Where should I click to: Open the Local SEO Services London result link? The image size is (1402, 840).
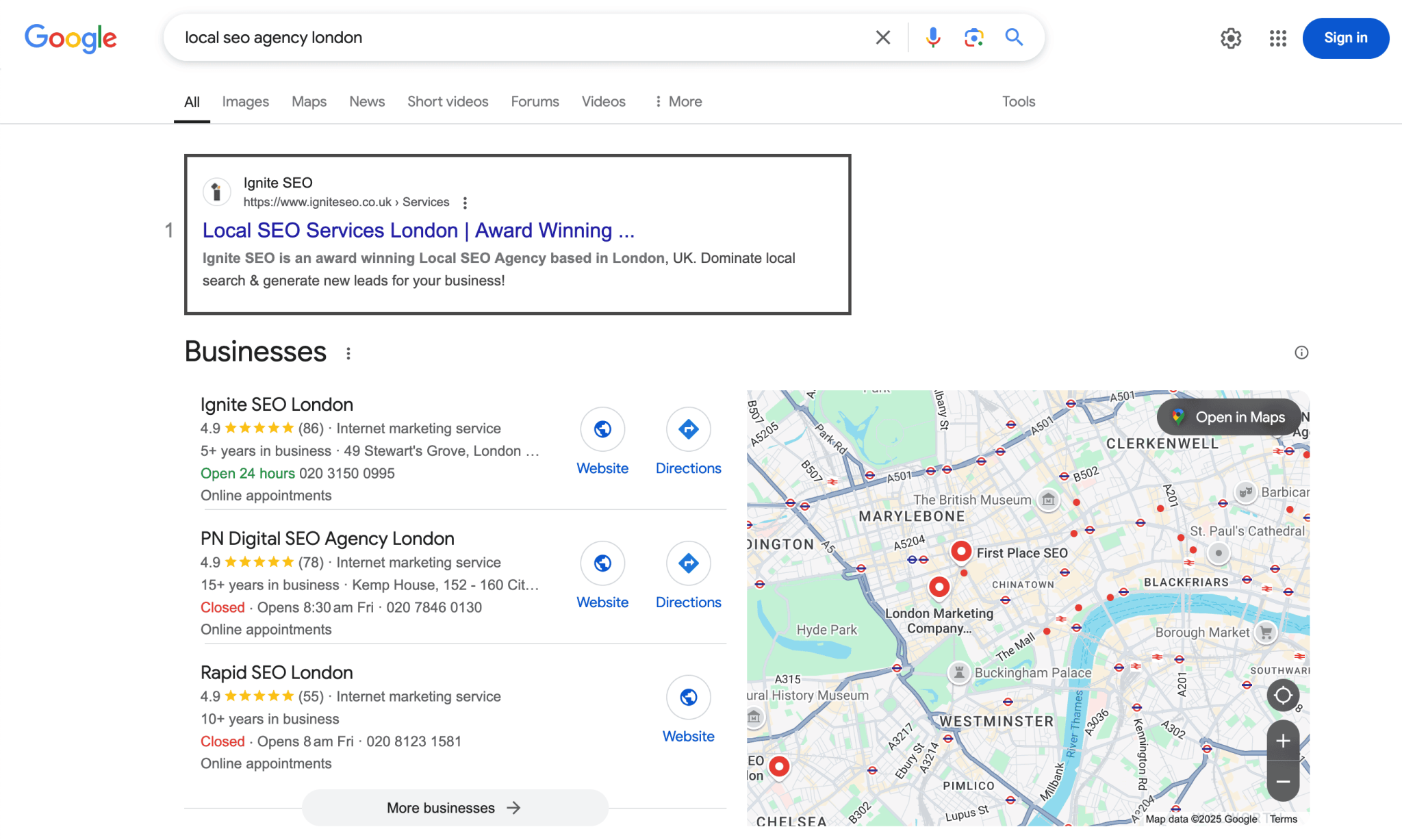[418, 230]
